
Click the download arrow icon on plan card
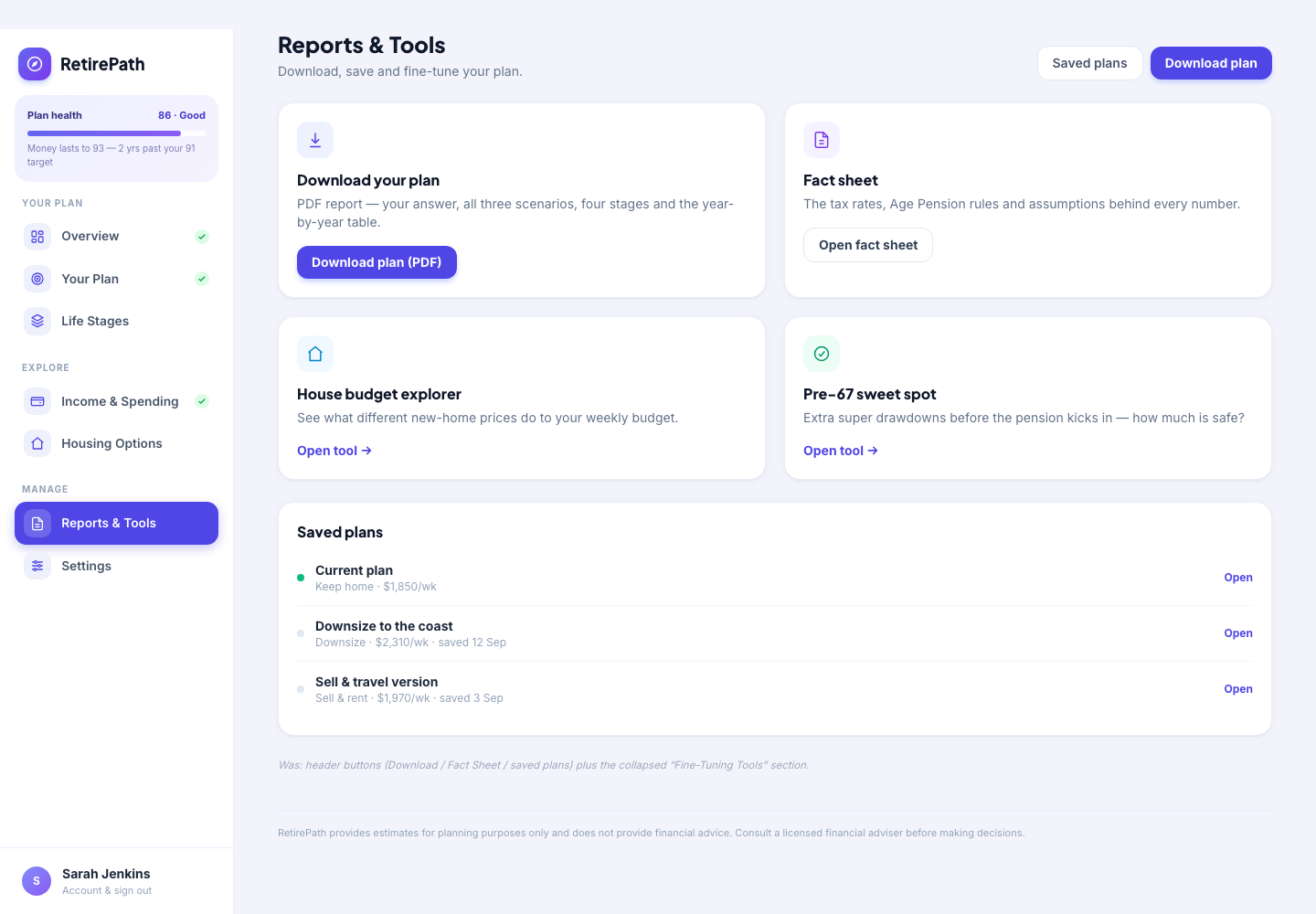pyautogui.click(x=315, y=140)
